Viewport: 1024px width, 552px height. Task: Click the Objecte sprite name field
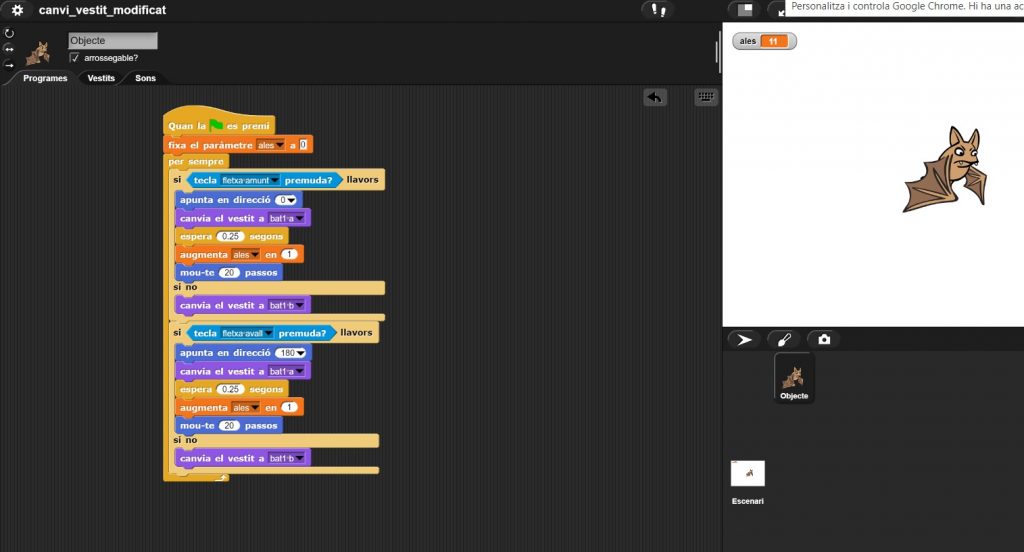112,41
